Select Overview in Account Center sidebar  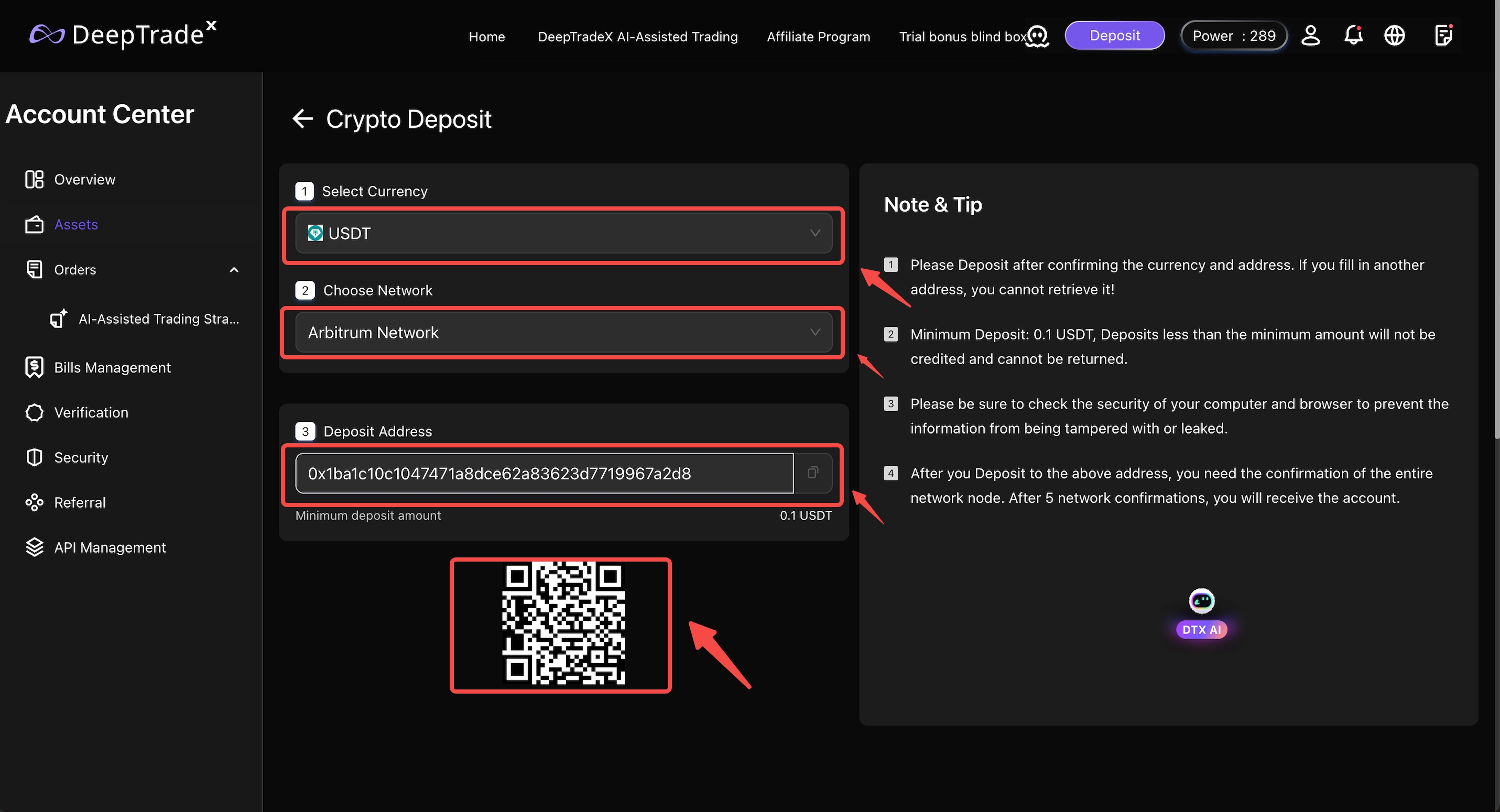point(84,179)
